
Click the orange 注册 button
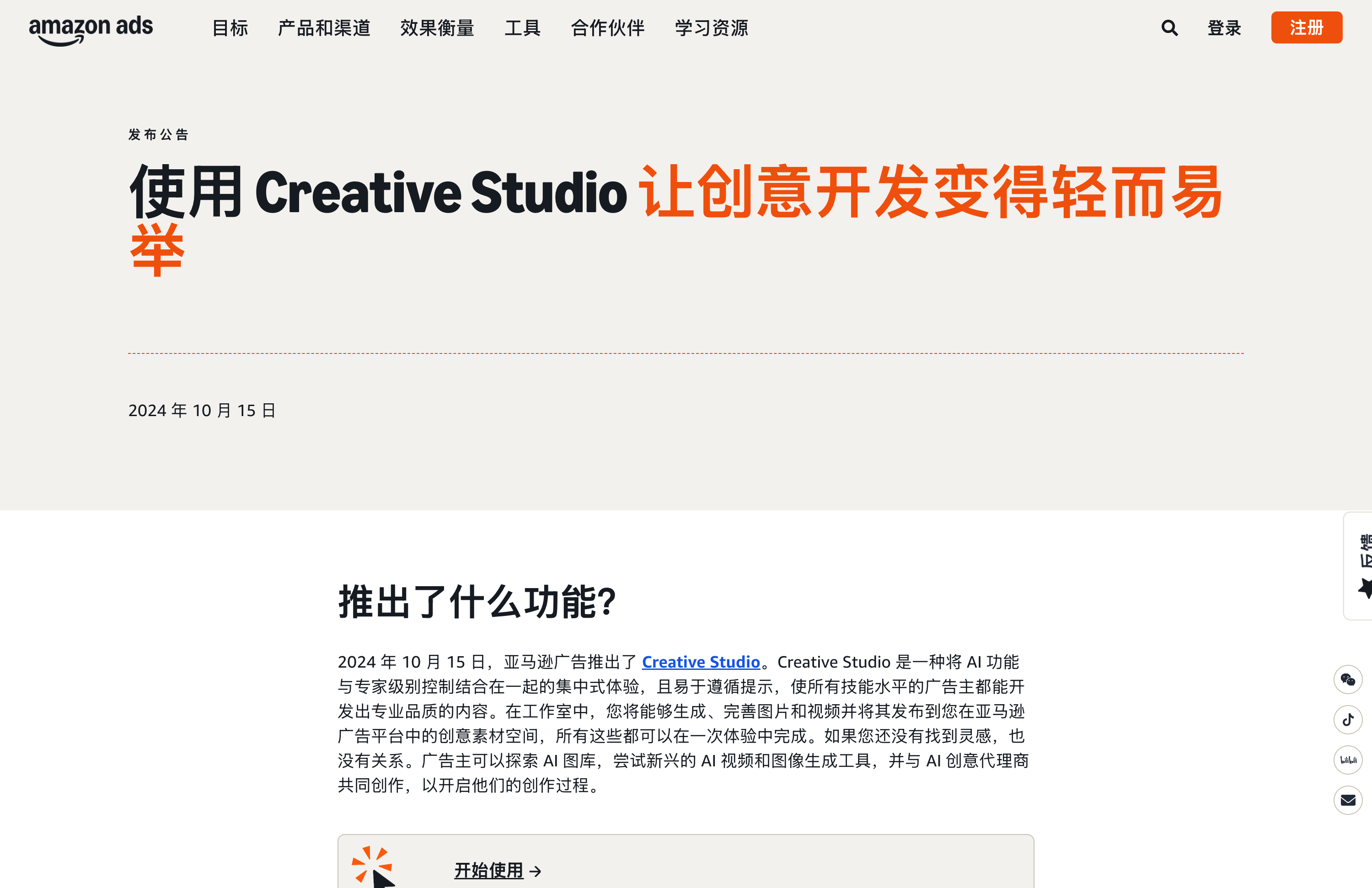coord(1306,27)
